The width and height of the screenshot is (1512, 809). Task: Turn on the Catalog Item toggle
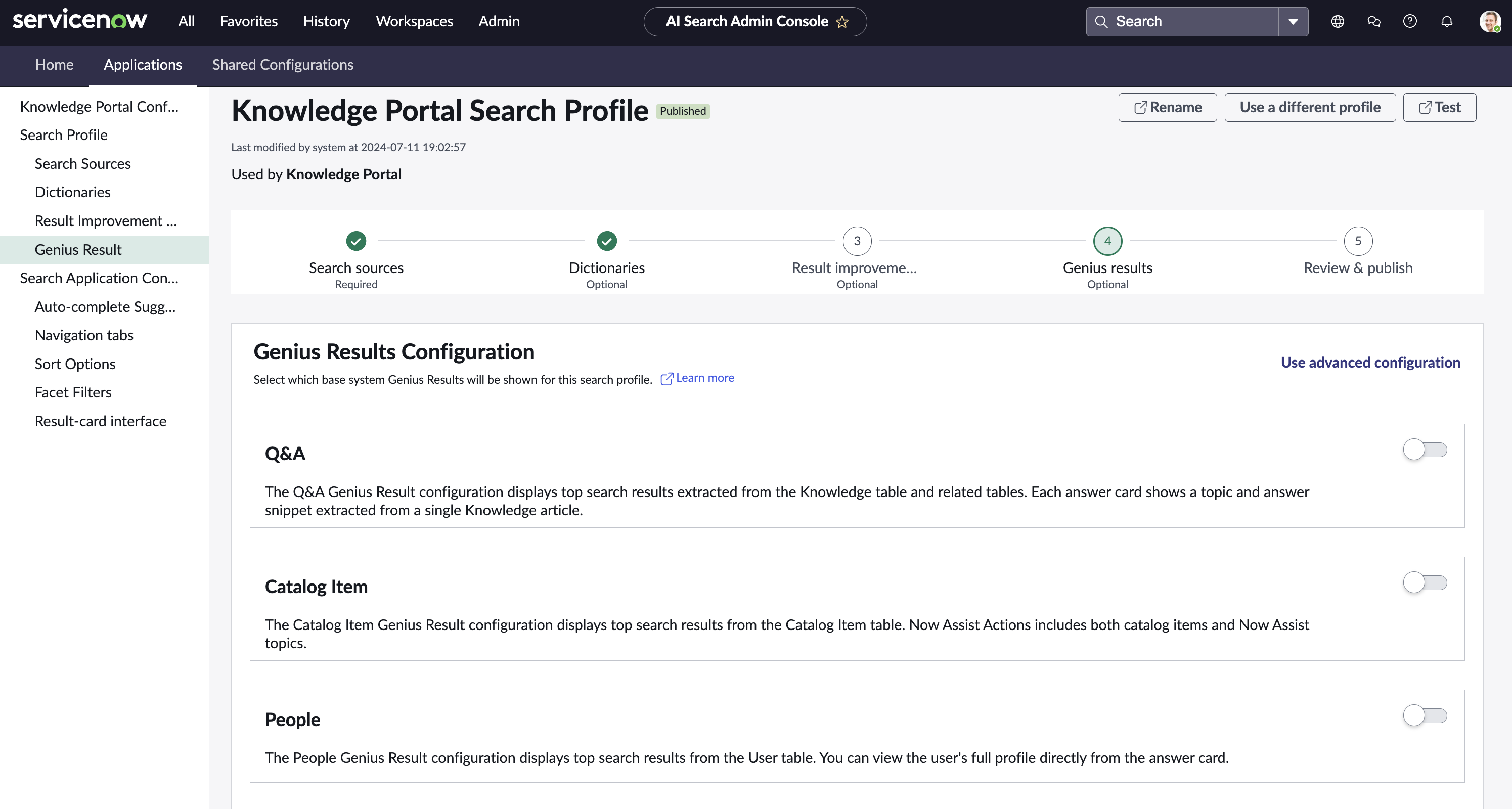(x=1425, y=583)
